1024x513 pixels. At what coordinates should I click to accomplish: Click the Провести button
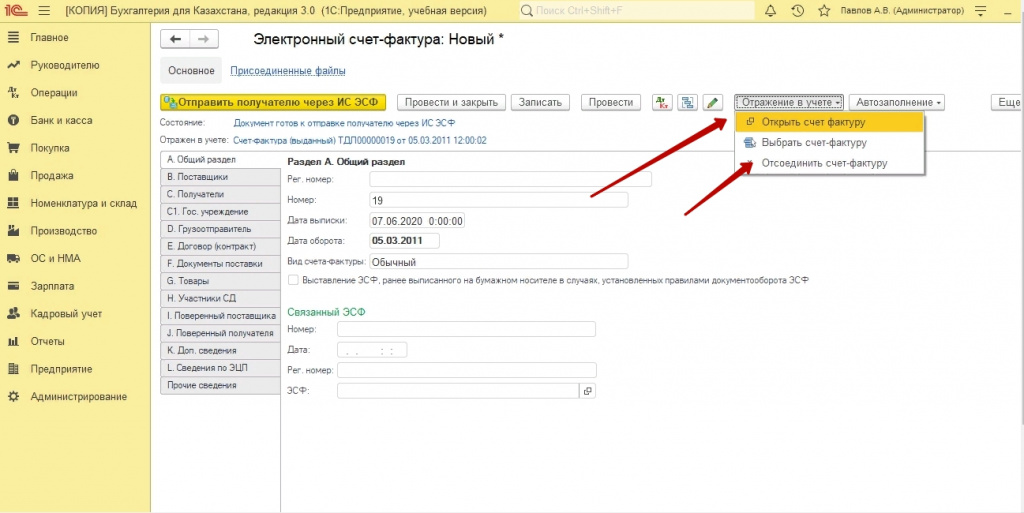tap(611, 102)
